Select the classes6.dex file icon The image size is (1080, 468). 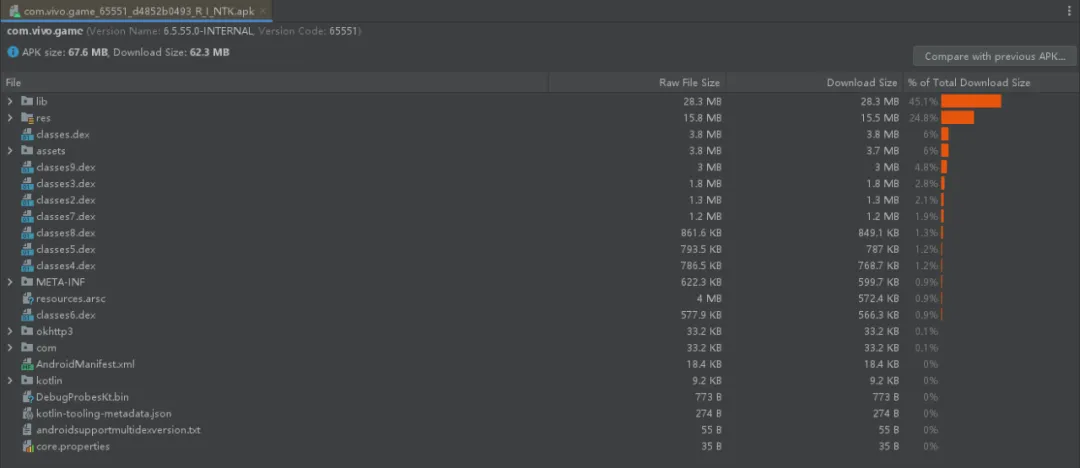tap(27, 315)
